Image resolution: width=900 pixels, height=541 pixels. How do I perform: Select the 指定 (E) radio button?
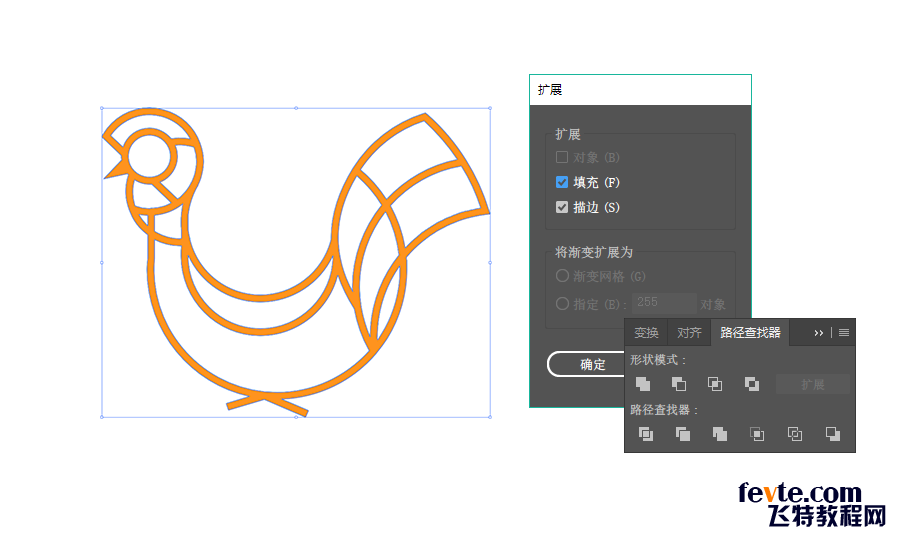click(562, 303)
